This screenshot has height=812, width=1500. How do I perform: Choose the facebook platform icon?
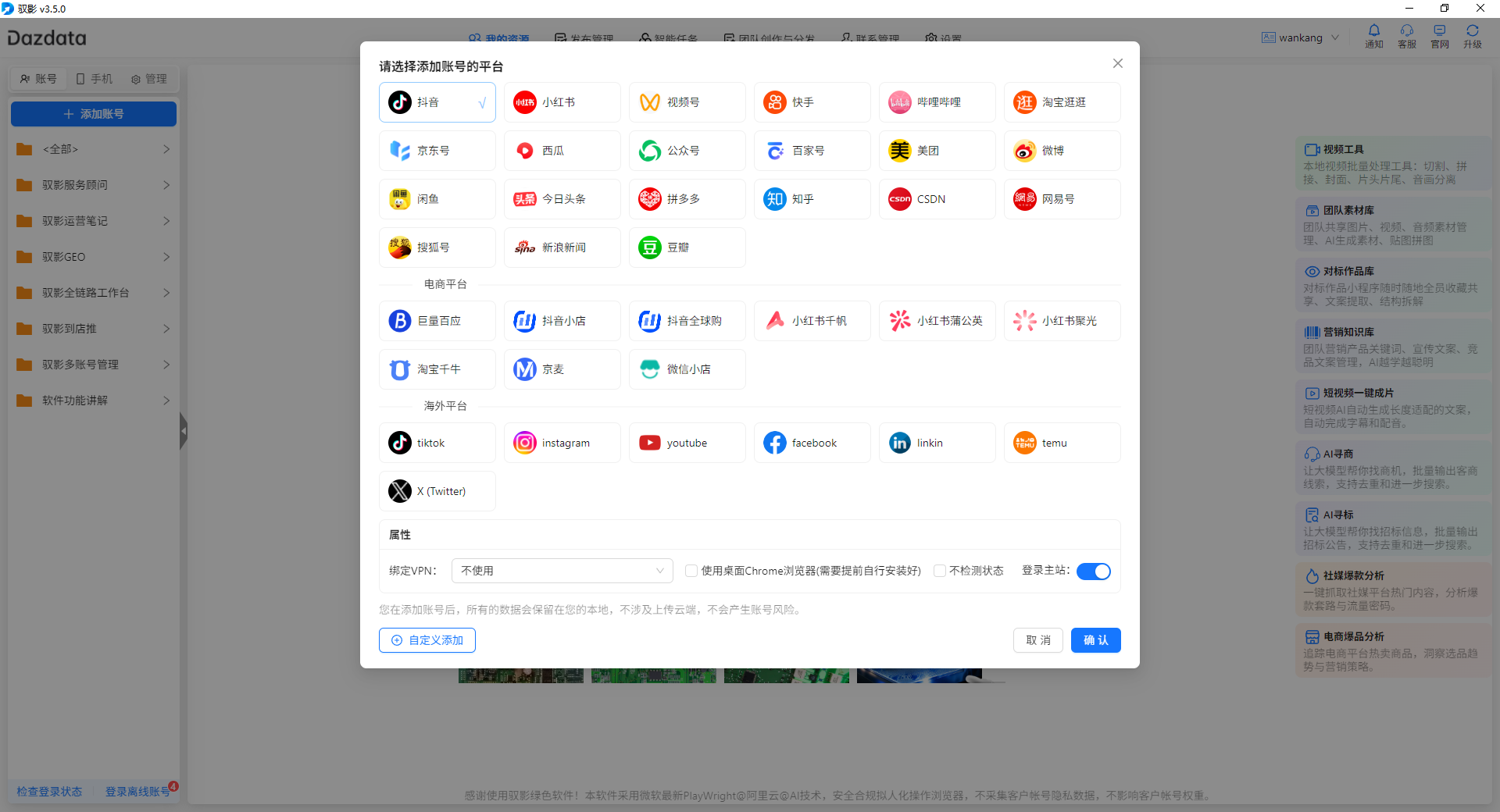775,443
